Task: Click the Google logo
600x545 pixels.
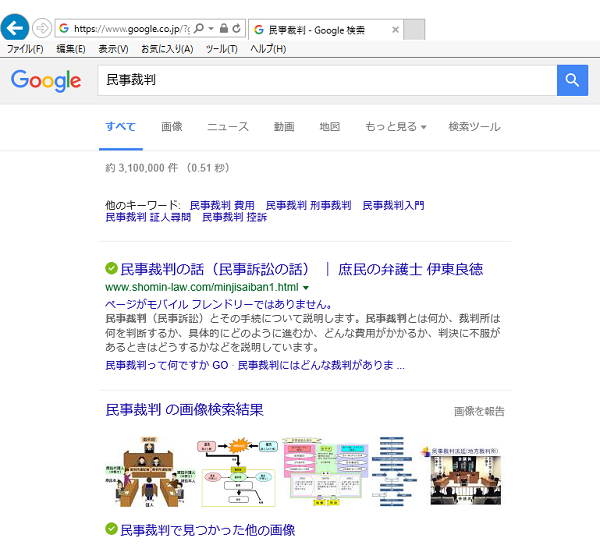Action: pyautogui.click(x=46, y=80)
